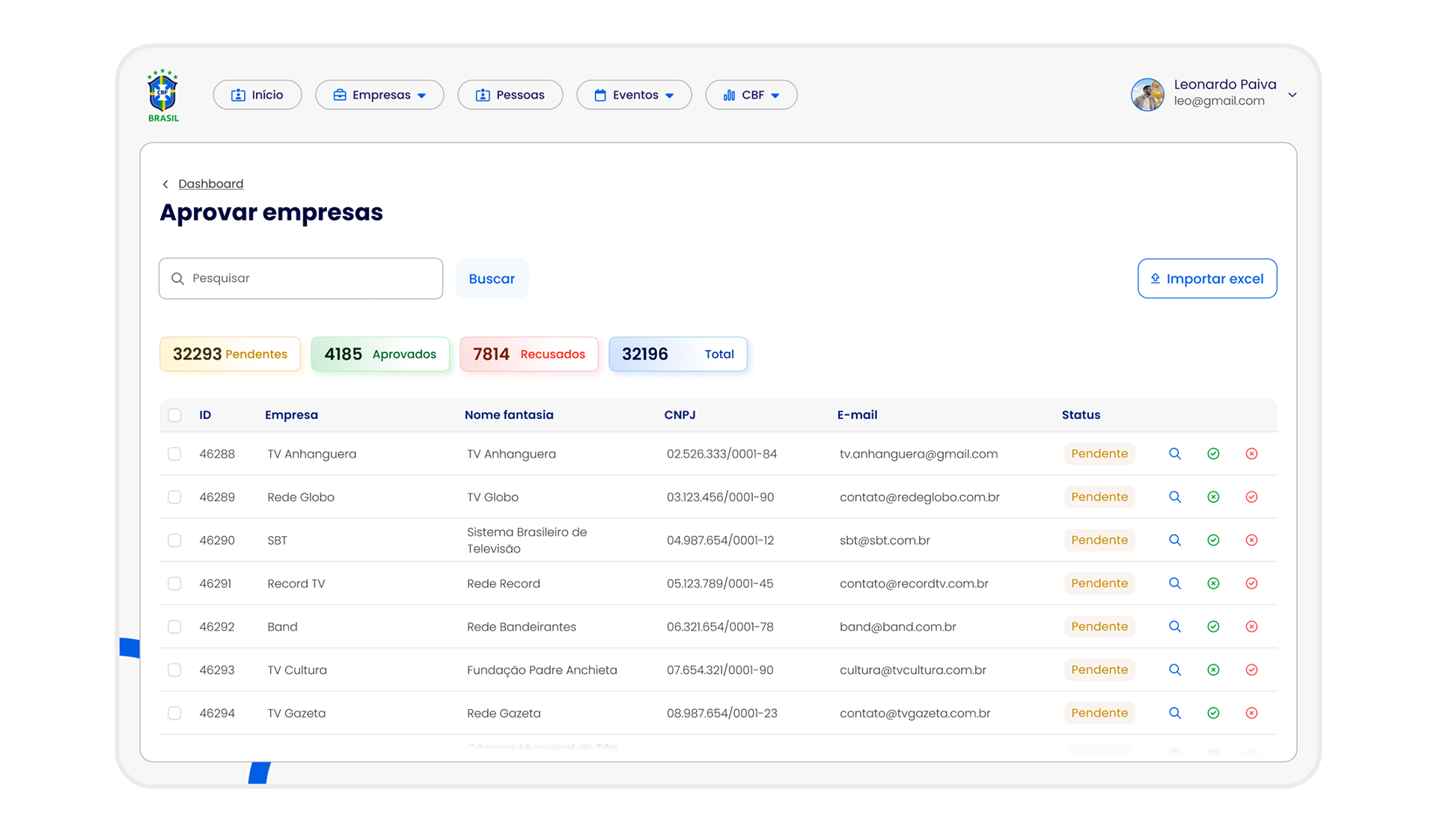View details of TV Anhanguera row
Viewport: 1437px width, 840px height.
pos(1174,454)
